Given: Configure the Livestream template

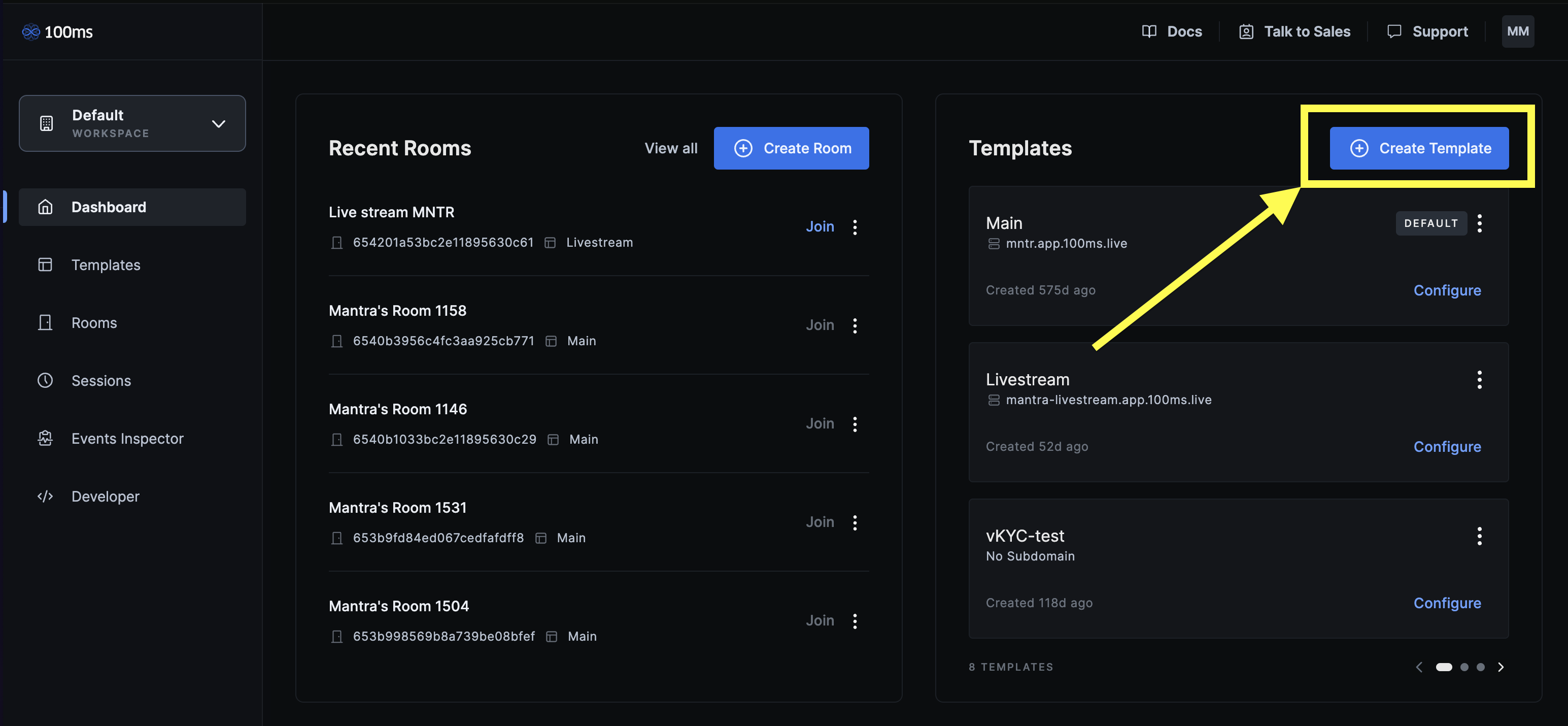Looking at the screenshot, I should (x=1446, y=446).
